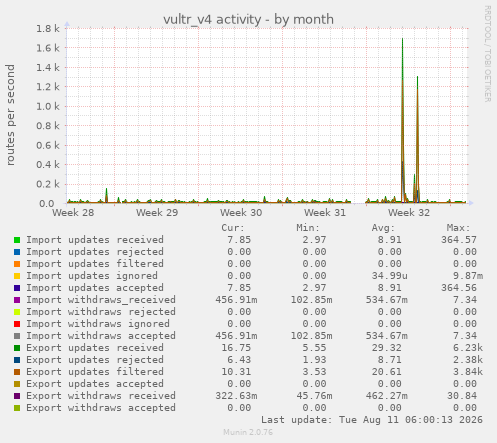Click the 'Export updates filtered' legend label
This screenshot has width=497, height=443.
point(95,372)
